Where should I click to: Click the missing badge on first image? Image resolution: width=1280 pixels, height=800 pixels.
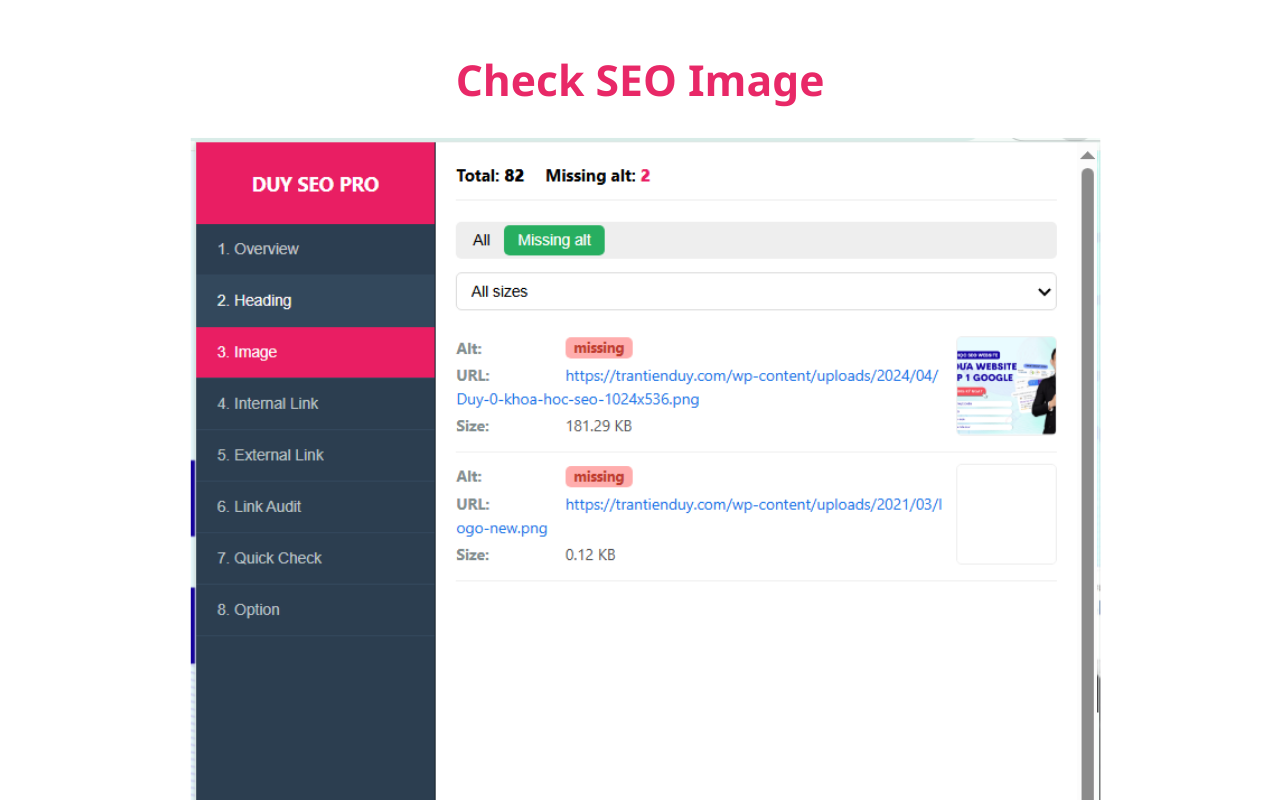coord(598,347)
